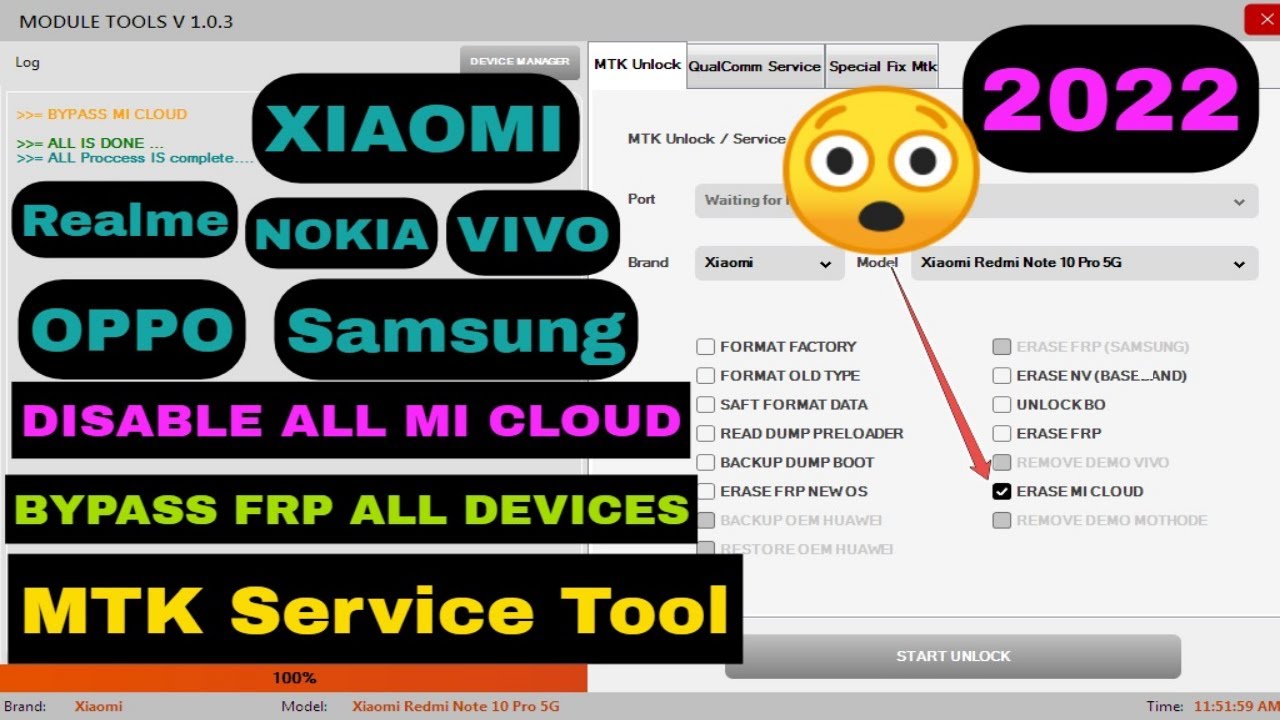This screenshot has width=1280, height=720.
Task: Click the status bar time '11:51:59 AM'
Action: [1235, 707]
